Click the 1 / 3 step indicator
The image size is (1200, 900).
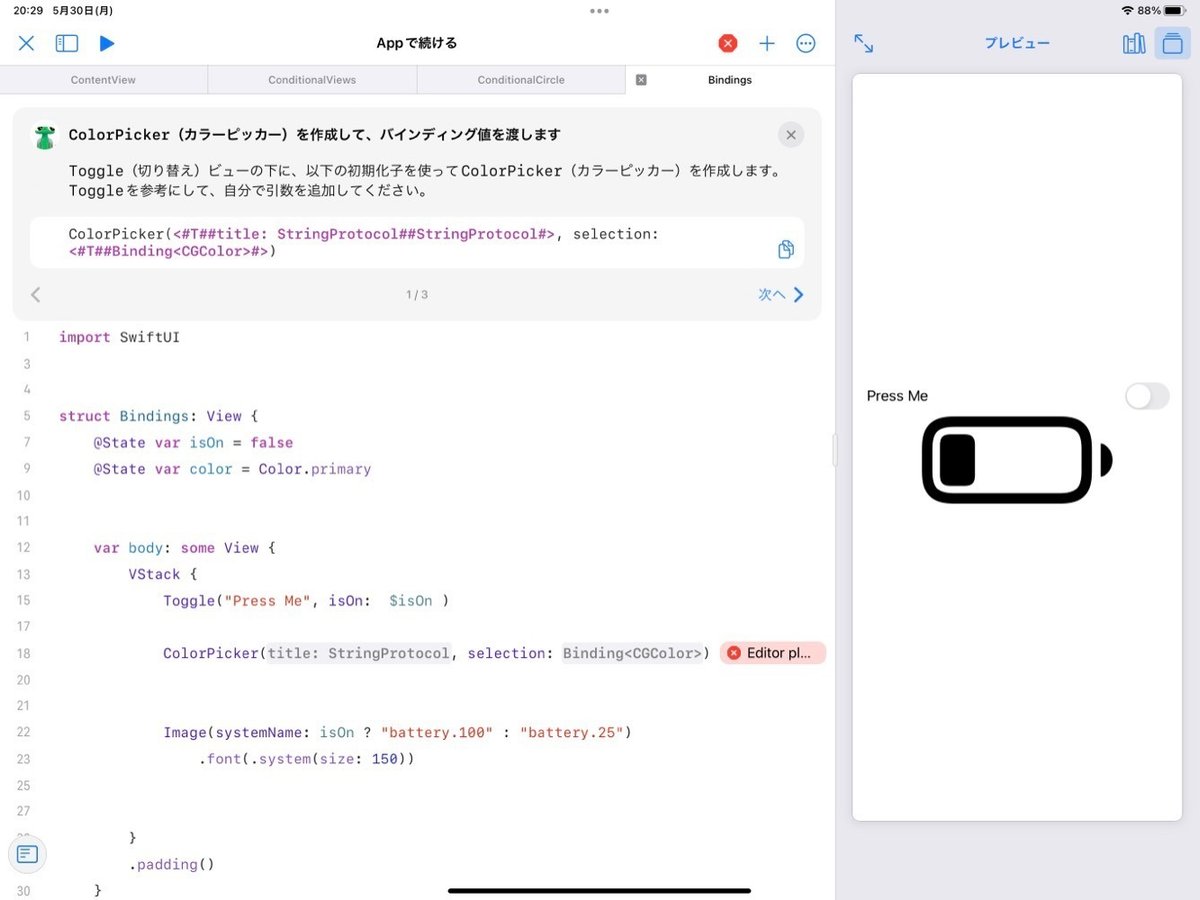coord(417,295)
